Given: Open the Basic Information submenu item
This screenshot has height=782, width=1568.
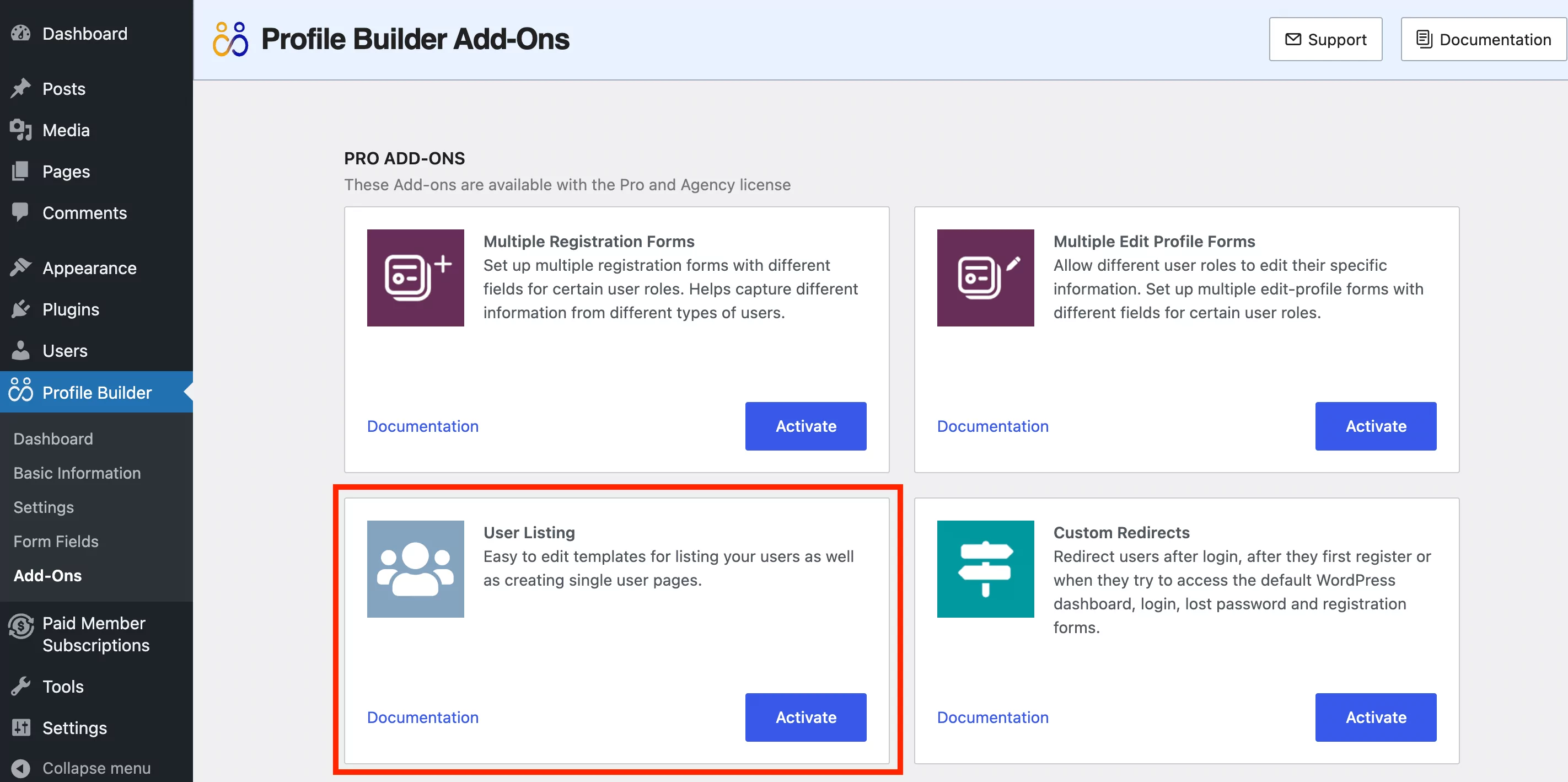Looking at the screenshot, I should [x=77, y=473].
